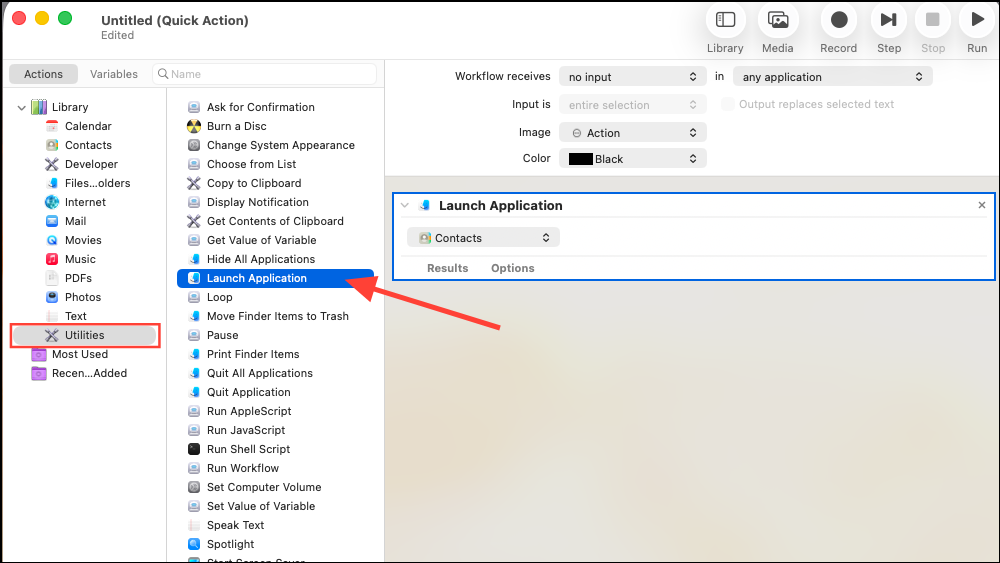Run the workflow with Run button

[977, 20]
